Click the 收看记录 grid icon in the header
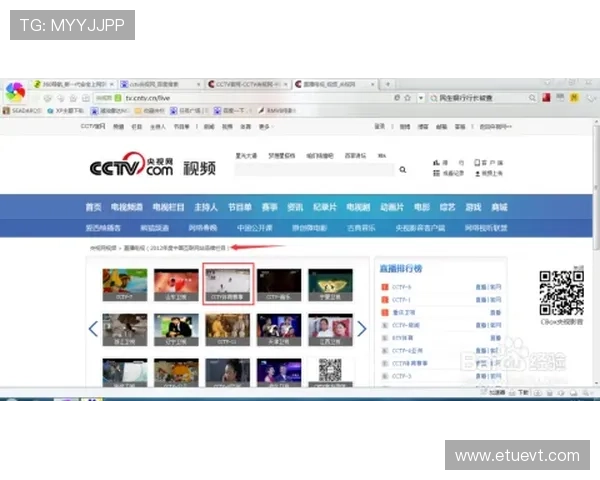 tap(436, 173)
